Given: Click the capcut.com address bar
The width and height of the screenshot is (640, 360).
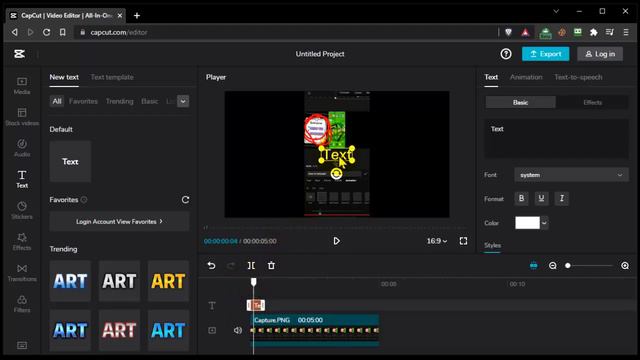Looking at the screenshot, I should [286, 32].
